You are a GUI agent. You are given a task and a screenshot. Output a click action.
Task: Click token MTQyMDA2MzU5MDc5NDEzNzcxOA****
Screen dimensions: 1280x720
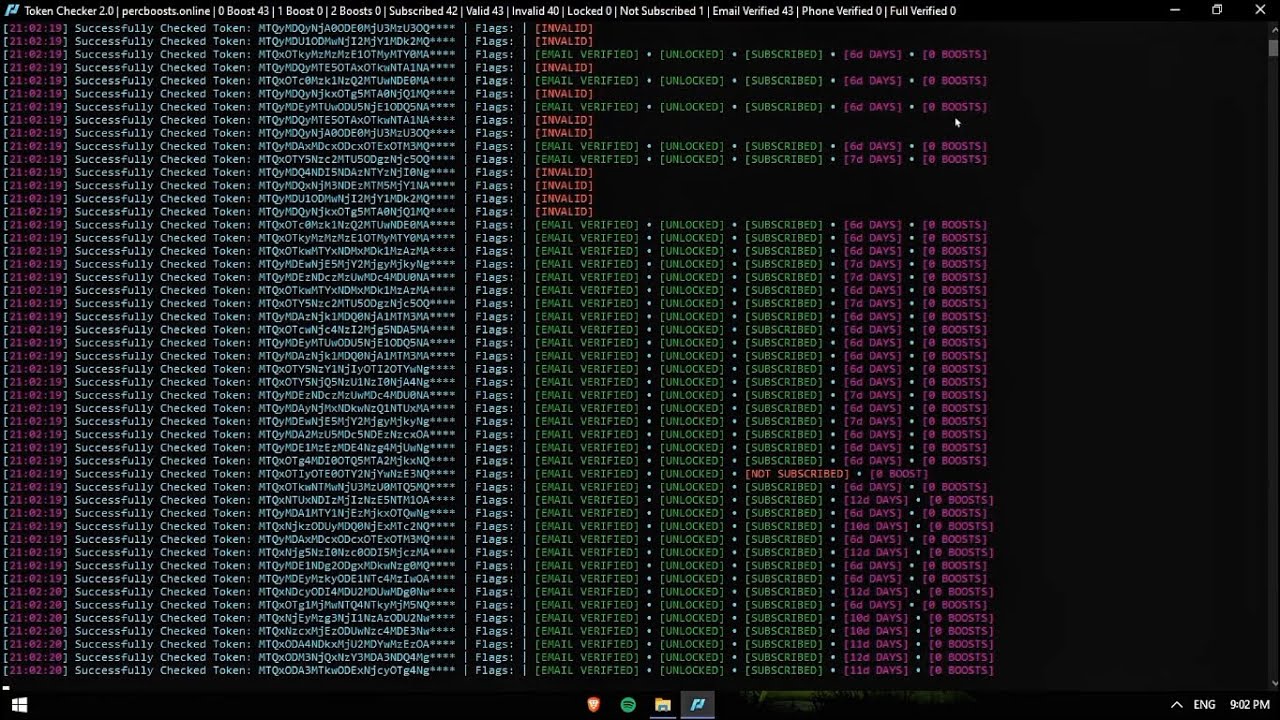pyautogui.click(x=357, y=434)
